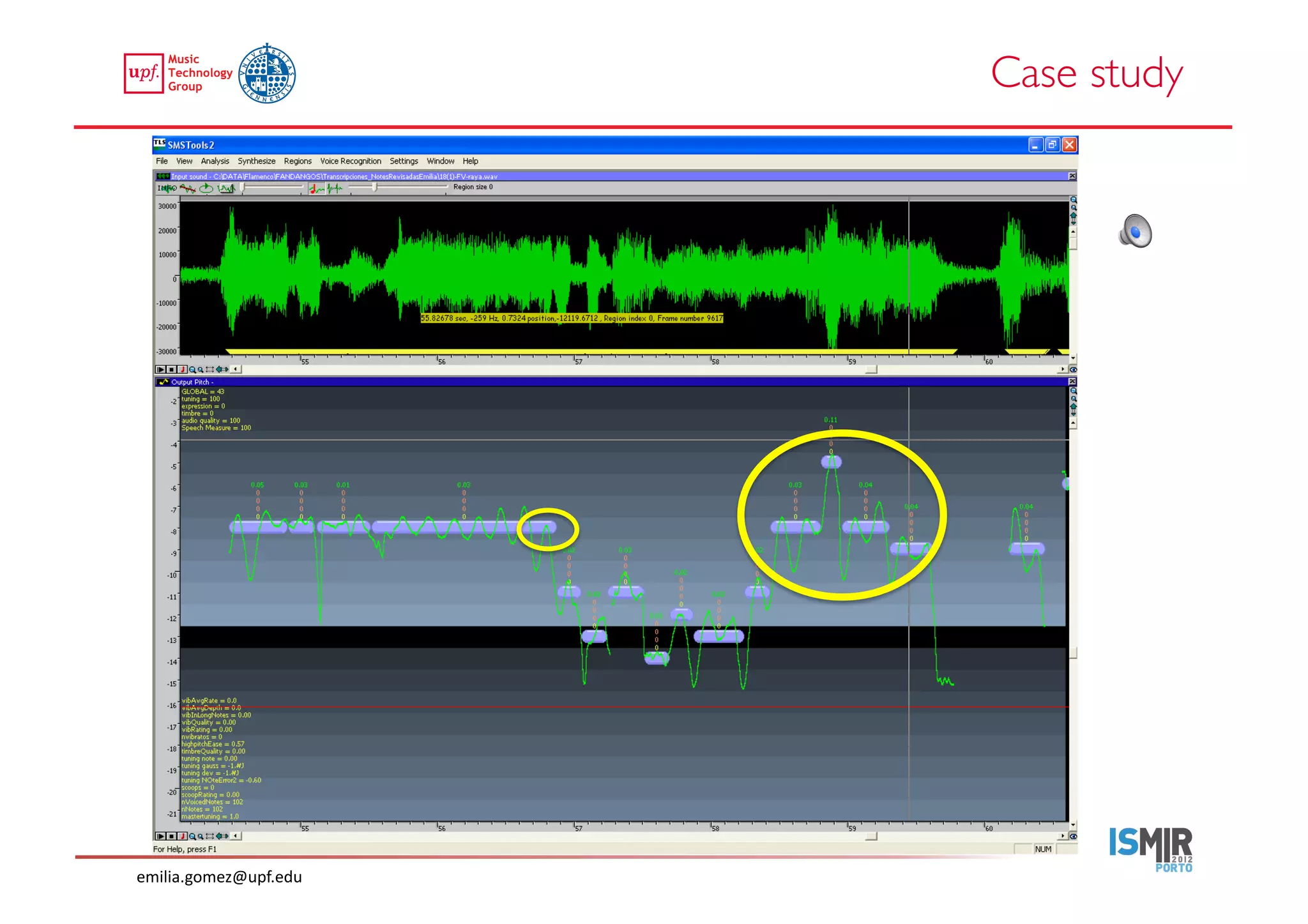The image size is (1308, 924).
Task: Zoom in horizontally on the waveform panel
Action: pos(192,369)
